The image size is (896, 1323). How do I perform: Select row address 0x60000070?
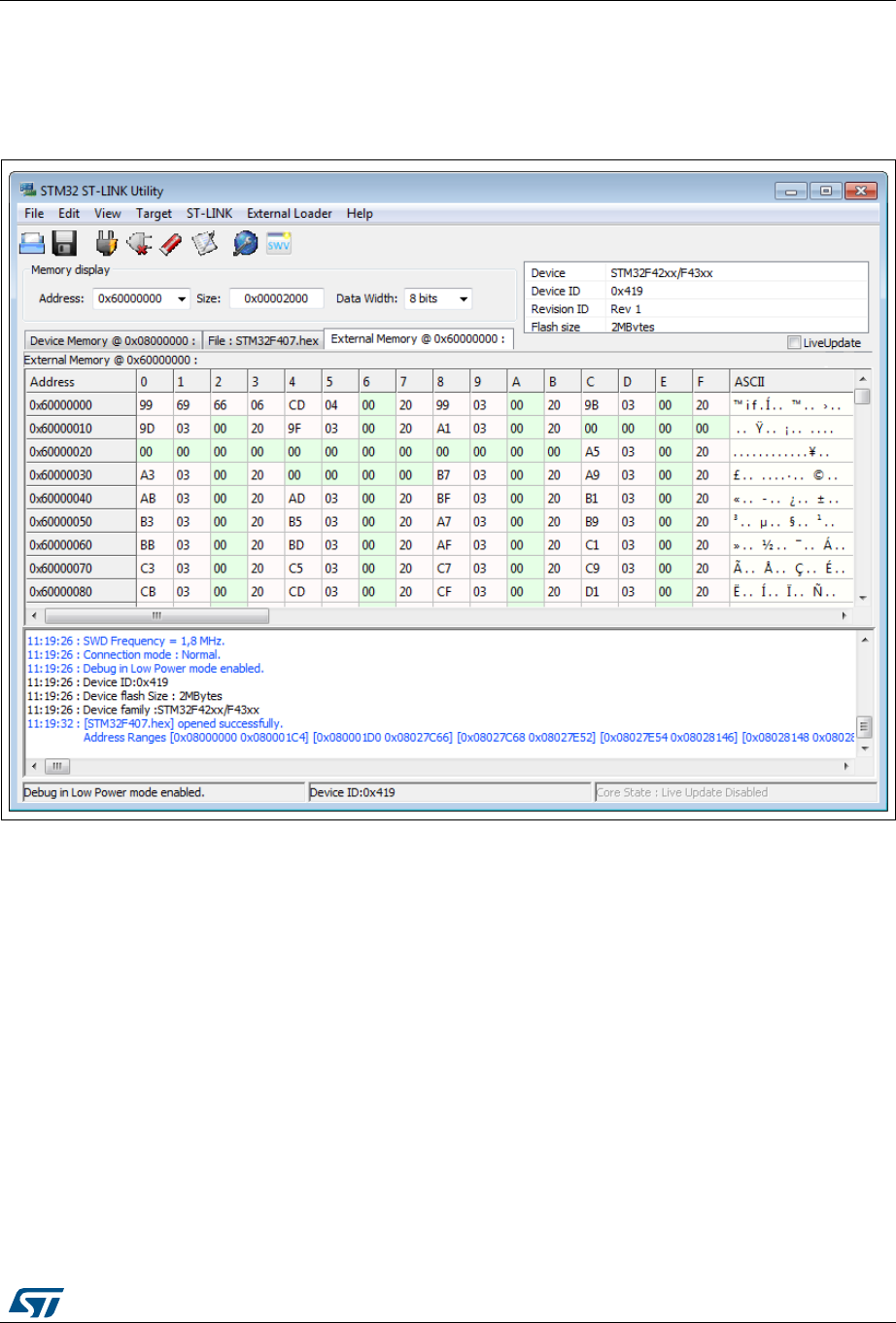pos(81,568)
